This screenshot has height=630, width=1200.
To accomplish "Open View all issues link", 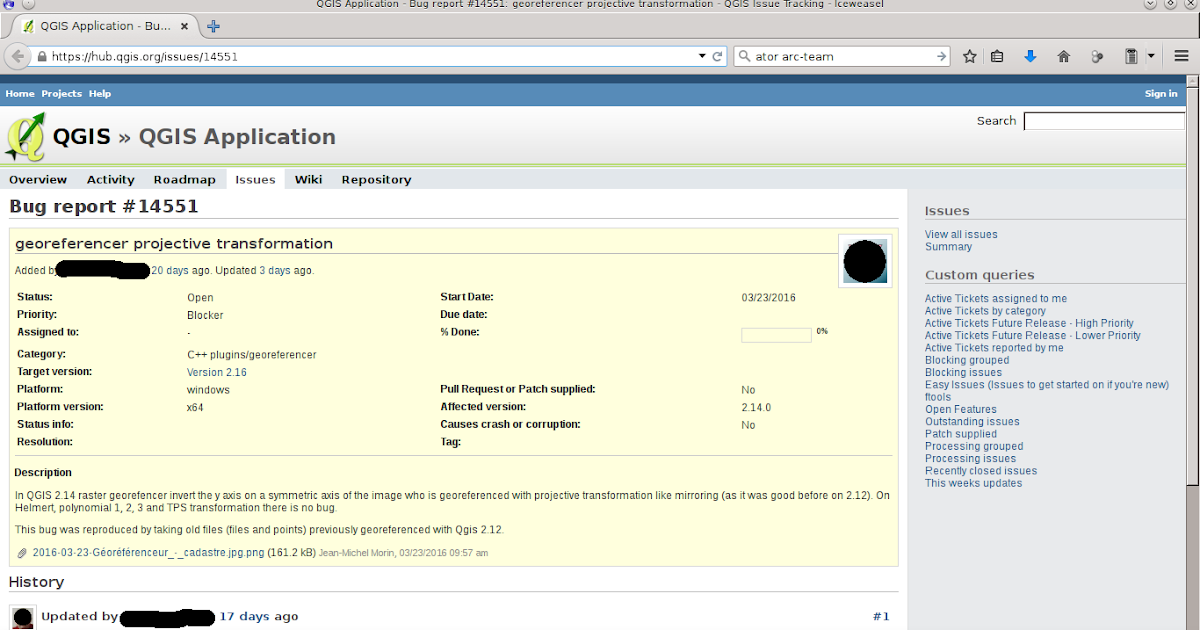I will pyautogui.click(x=961, y=234).
